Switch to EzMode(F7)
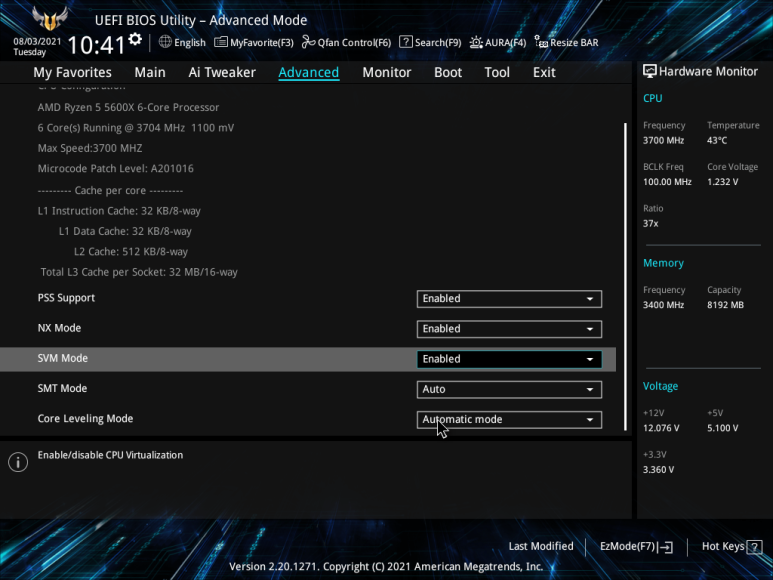 point(636,546)
